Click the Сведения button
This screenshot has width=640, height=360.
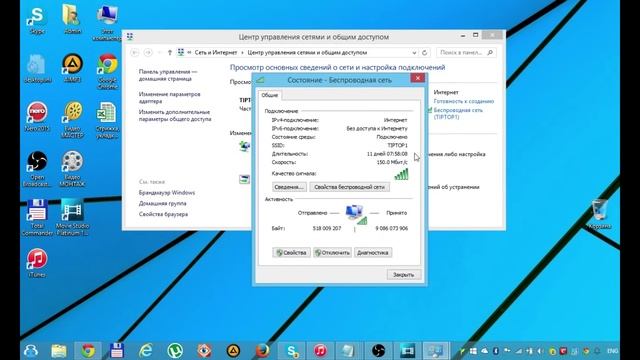[289, 187]
